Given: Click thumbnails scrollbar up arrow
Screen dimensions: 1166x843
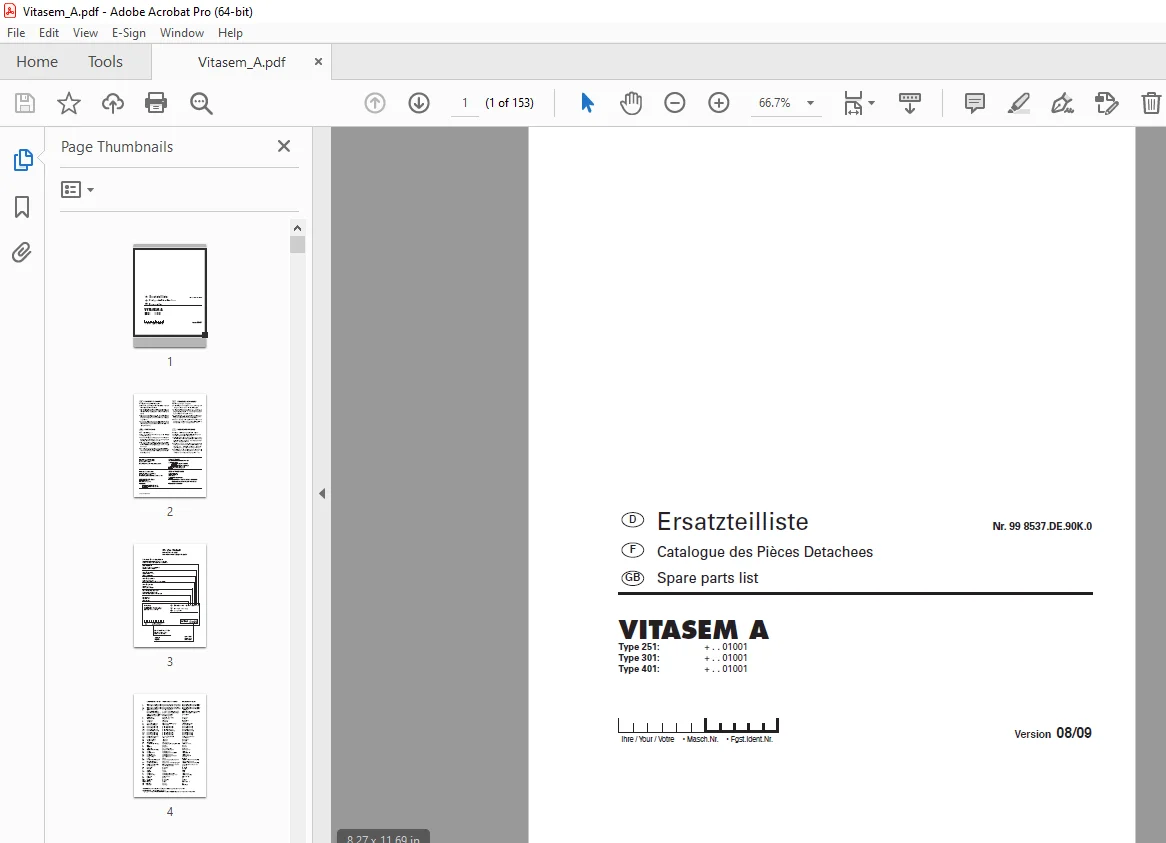Looking at the screenshot, I should [297, 227].
